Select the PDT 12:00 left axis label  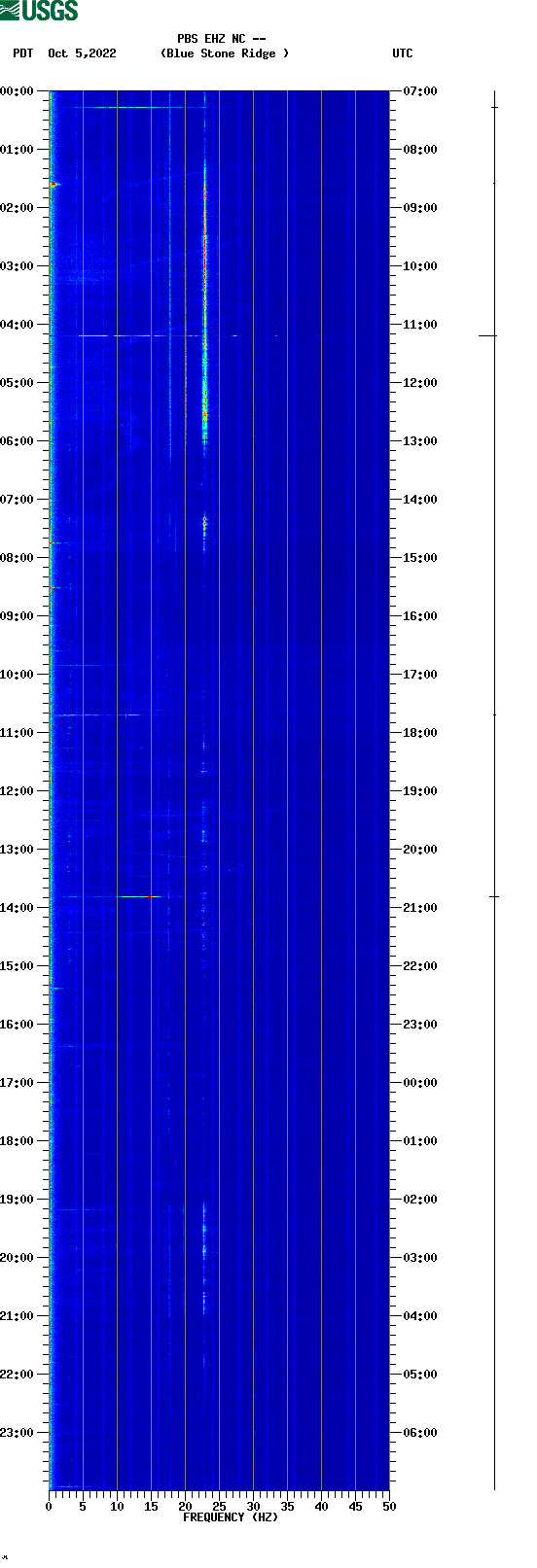(18, 791)
